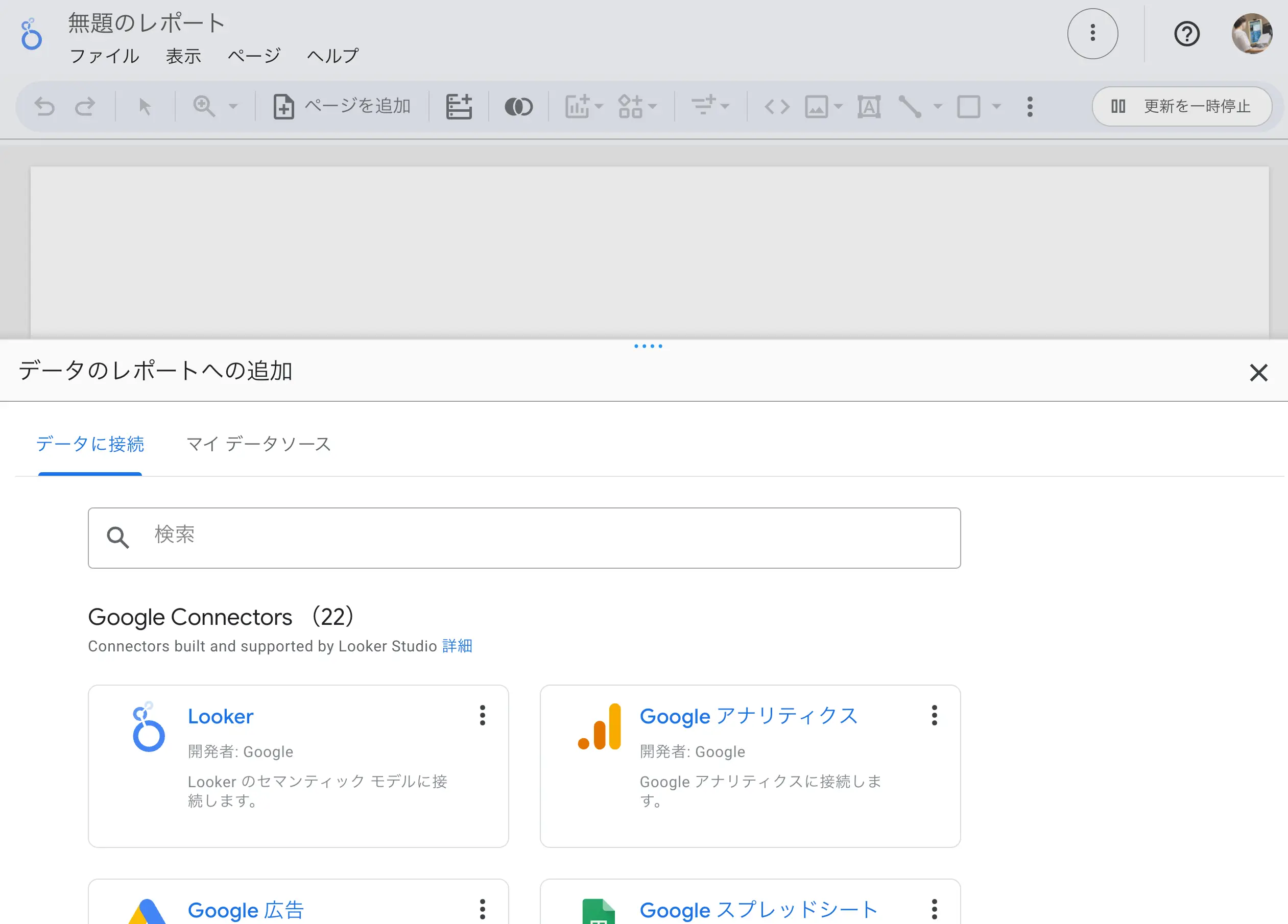Image resolution: width=1288 pixels, height=924 pixels.
Task: Expand the add chart dropdown arrow
Action: pos(599,106)
